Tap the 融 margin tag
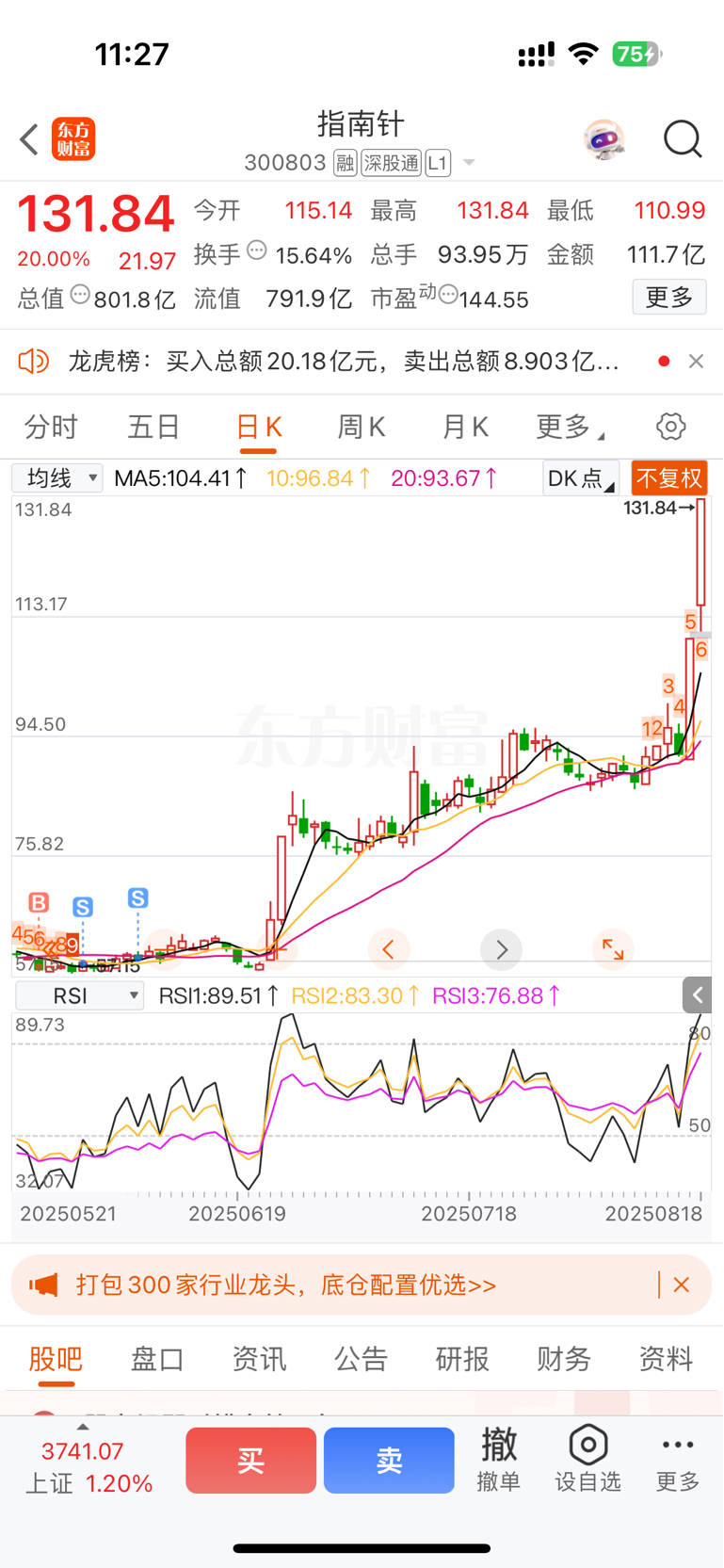 345,163
